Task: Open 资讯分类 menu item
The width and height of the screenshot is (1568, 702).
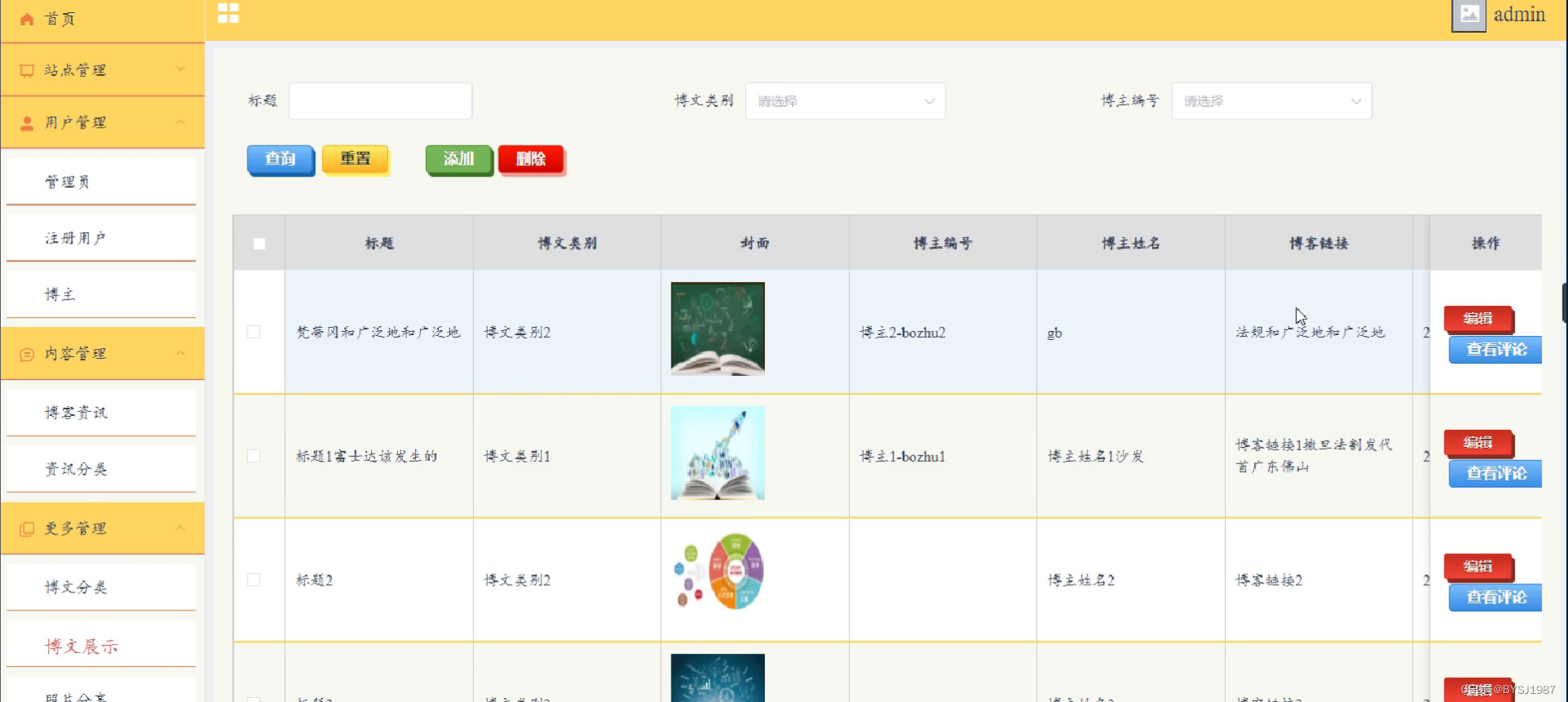Action: [x=101, y=469]
